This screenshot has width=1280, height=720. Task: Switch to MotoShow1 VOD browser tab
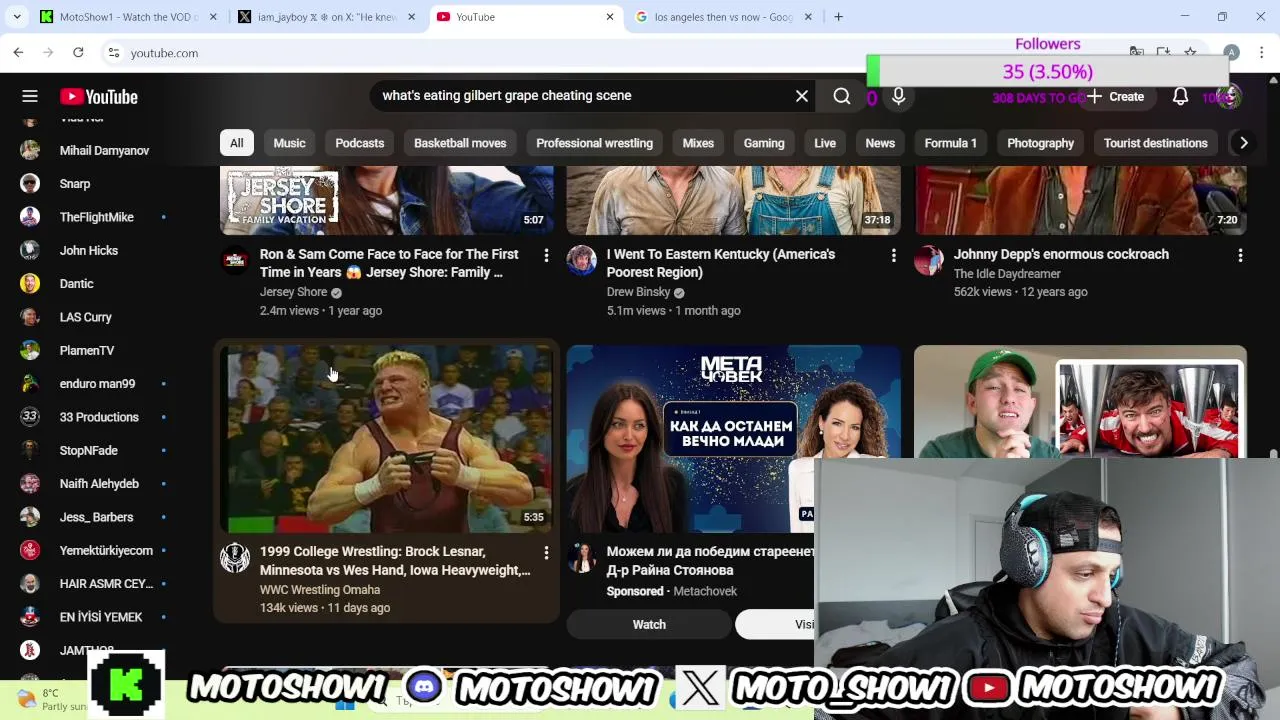tap(128, 17)
